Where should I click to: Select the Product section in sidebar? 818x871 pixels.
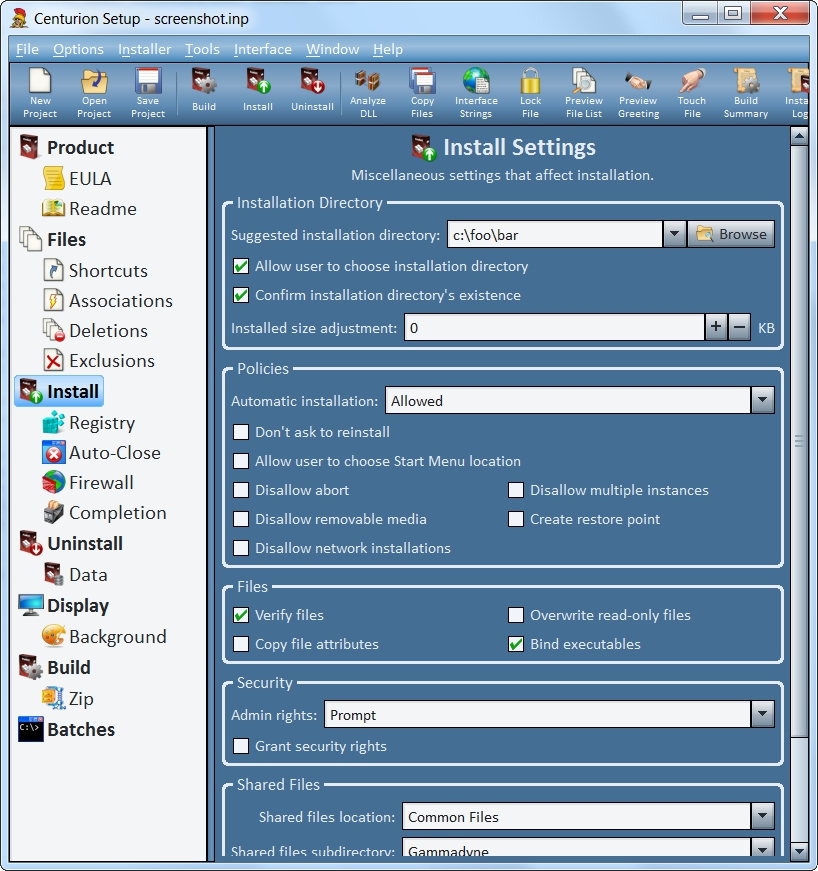67,147
